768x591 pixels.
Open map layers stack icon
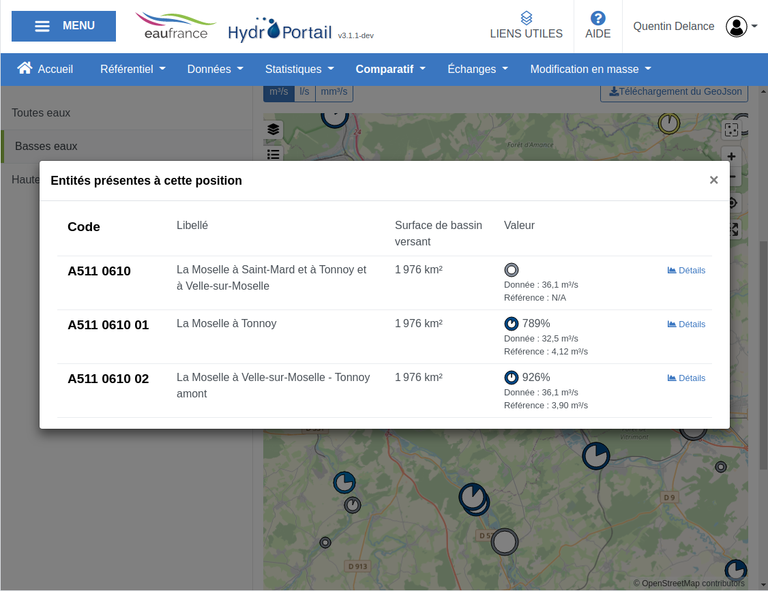click(273, 129)
